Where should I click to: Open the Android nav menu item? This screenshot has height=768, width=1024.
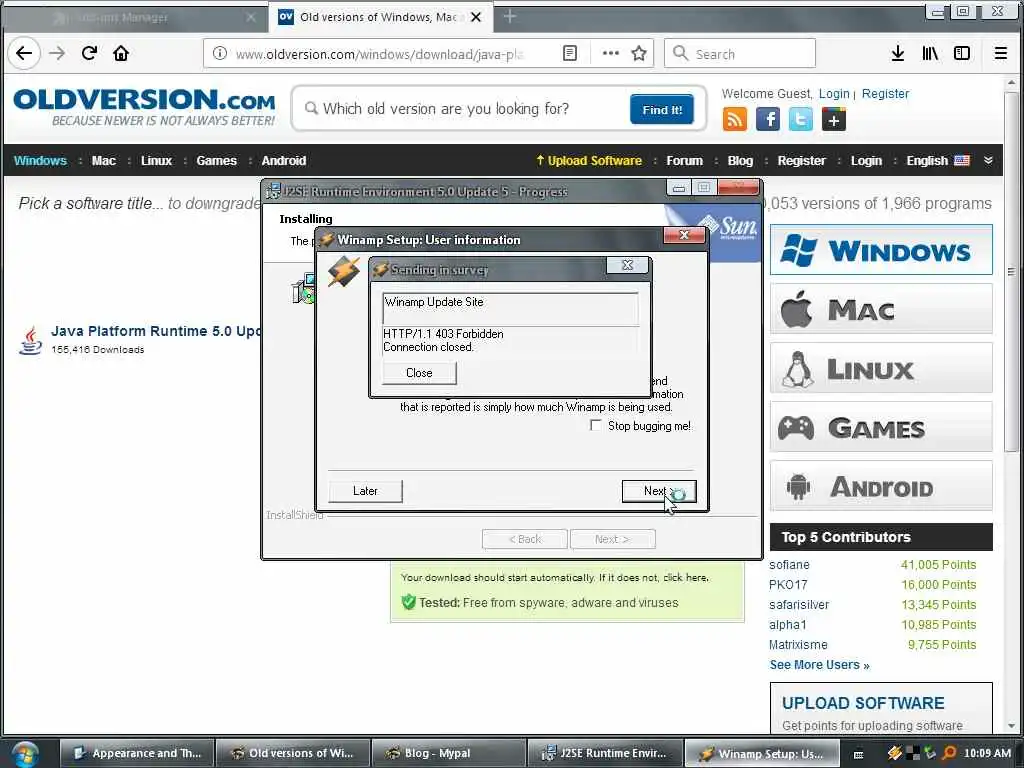283,161
